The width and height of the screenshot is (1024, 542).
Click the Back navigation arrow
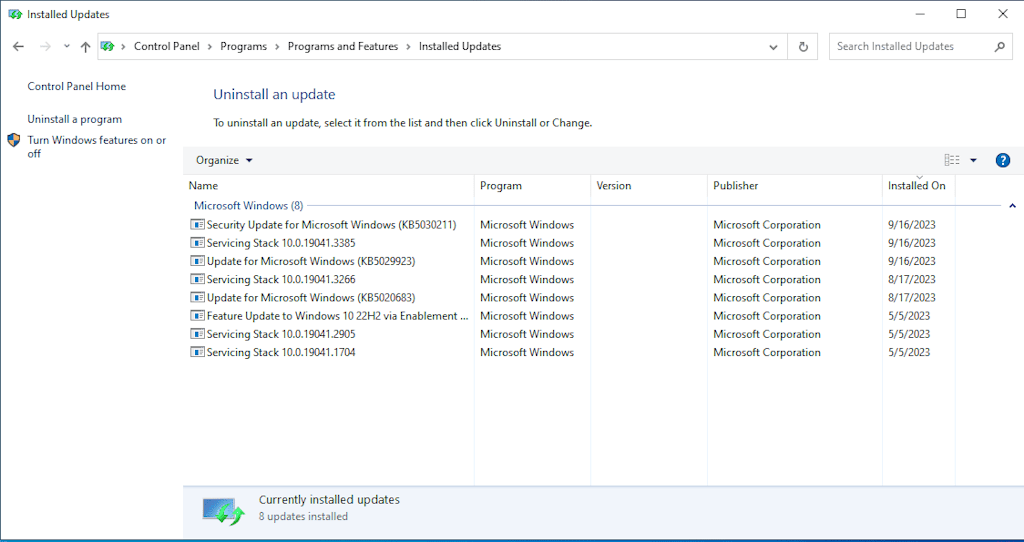click(x=18, y=46)
